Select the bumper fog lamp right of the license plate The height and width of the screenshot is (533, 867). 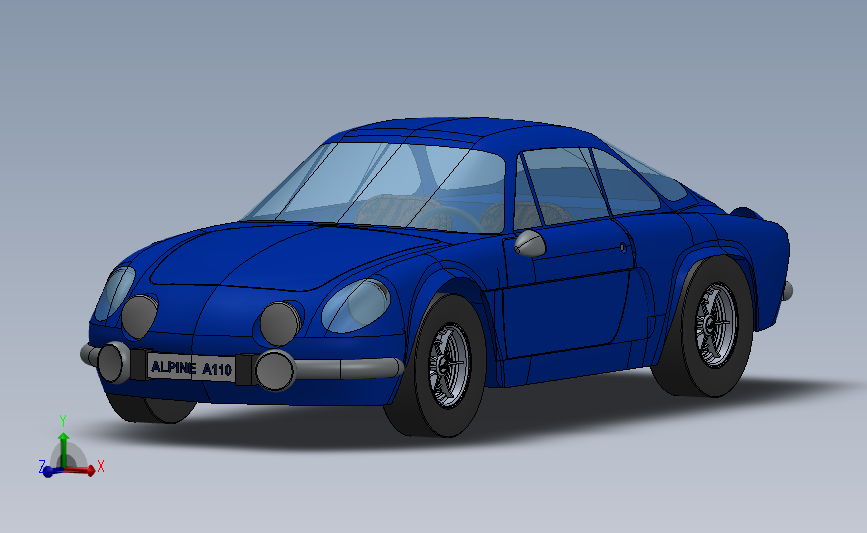pyautogui.click(x=276, y=370)
